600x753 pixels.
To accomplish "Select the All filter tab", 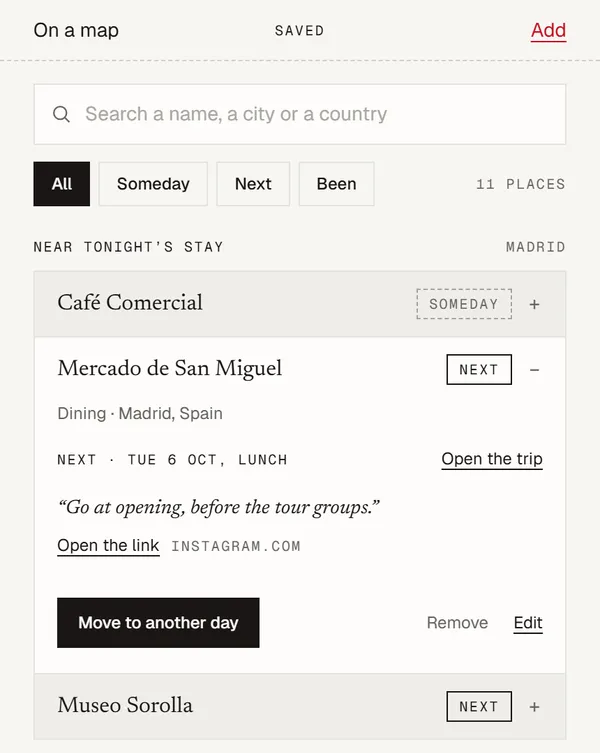I will [x=61, y=184].
